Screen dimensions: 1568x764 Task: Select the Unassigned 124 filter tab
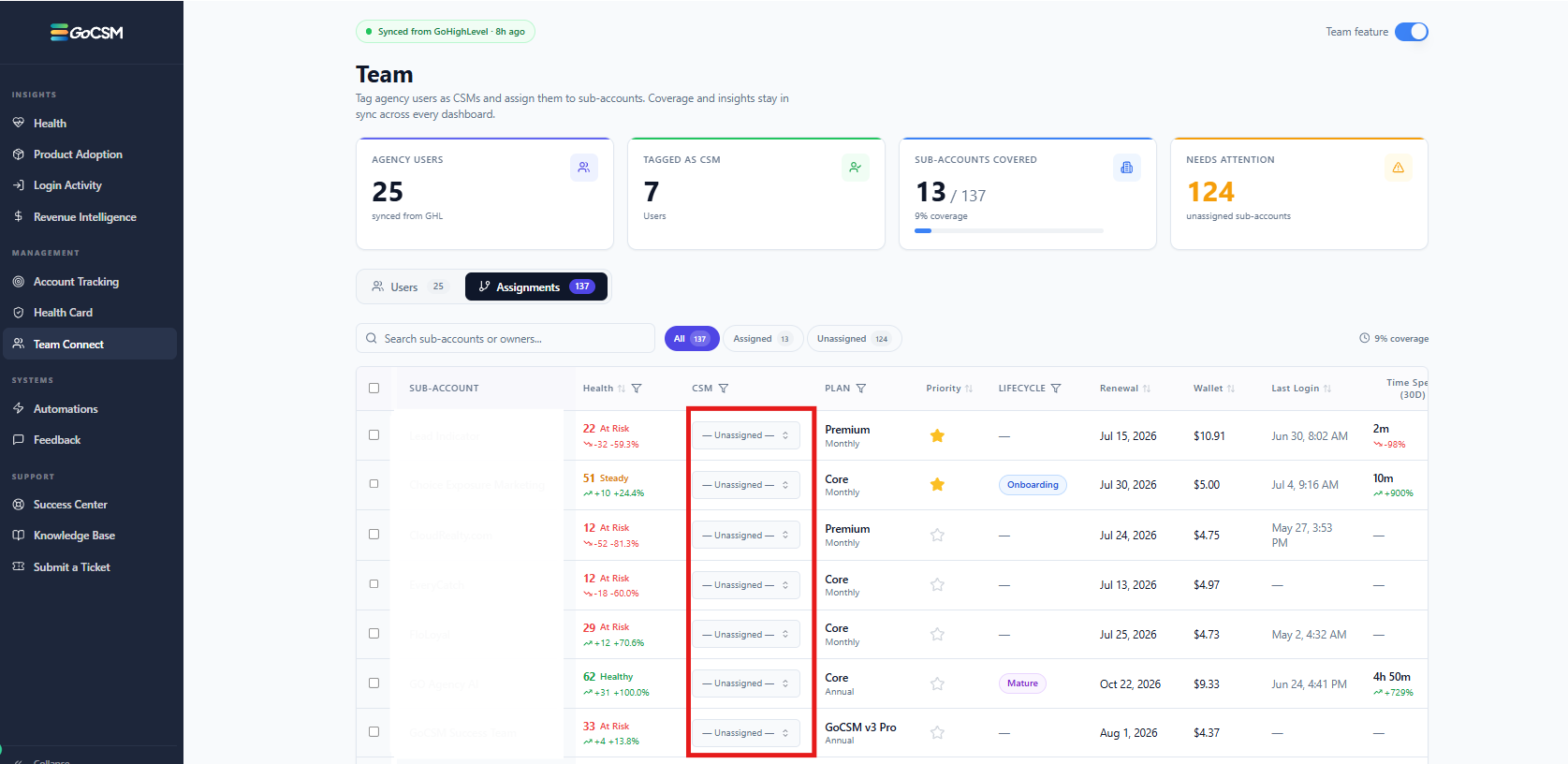pos(854,339)
